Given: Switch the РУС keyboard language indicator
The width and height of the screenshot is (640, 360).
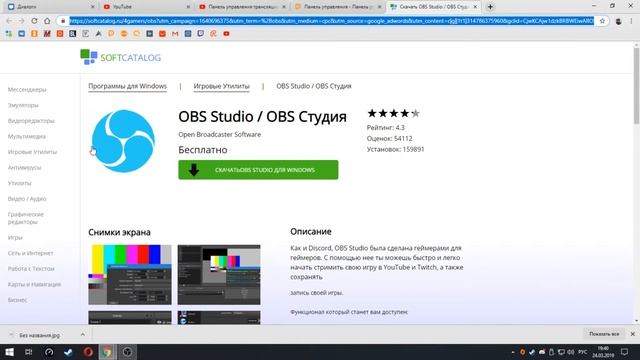Looking at the screenshot, I should tap(583, 352).
